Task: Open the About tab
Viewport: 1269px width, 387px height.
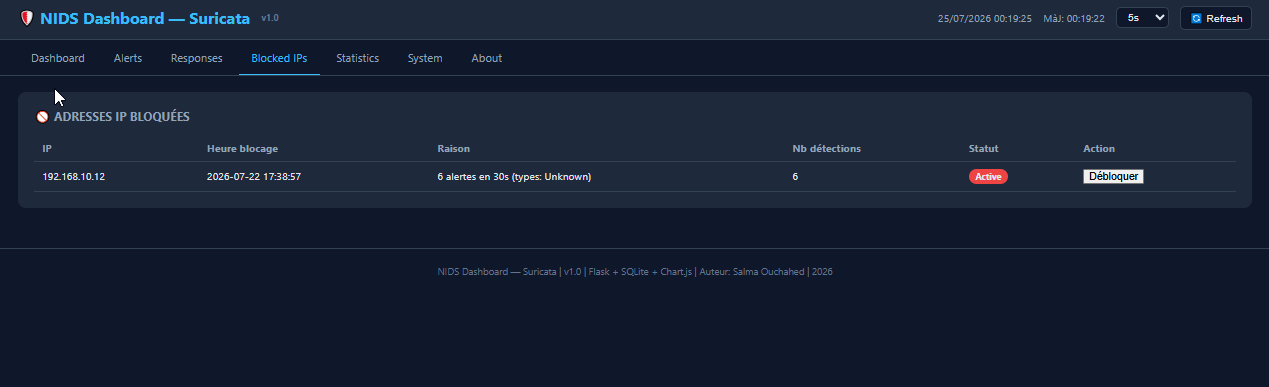Action: tap(487, 58)
